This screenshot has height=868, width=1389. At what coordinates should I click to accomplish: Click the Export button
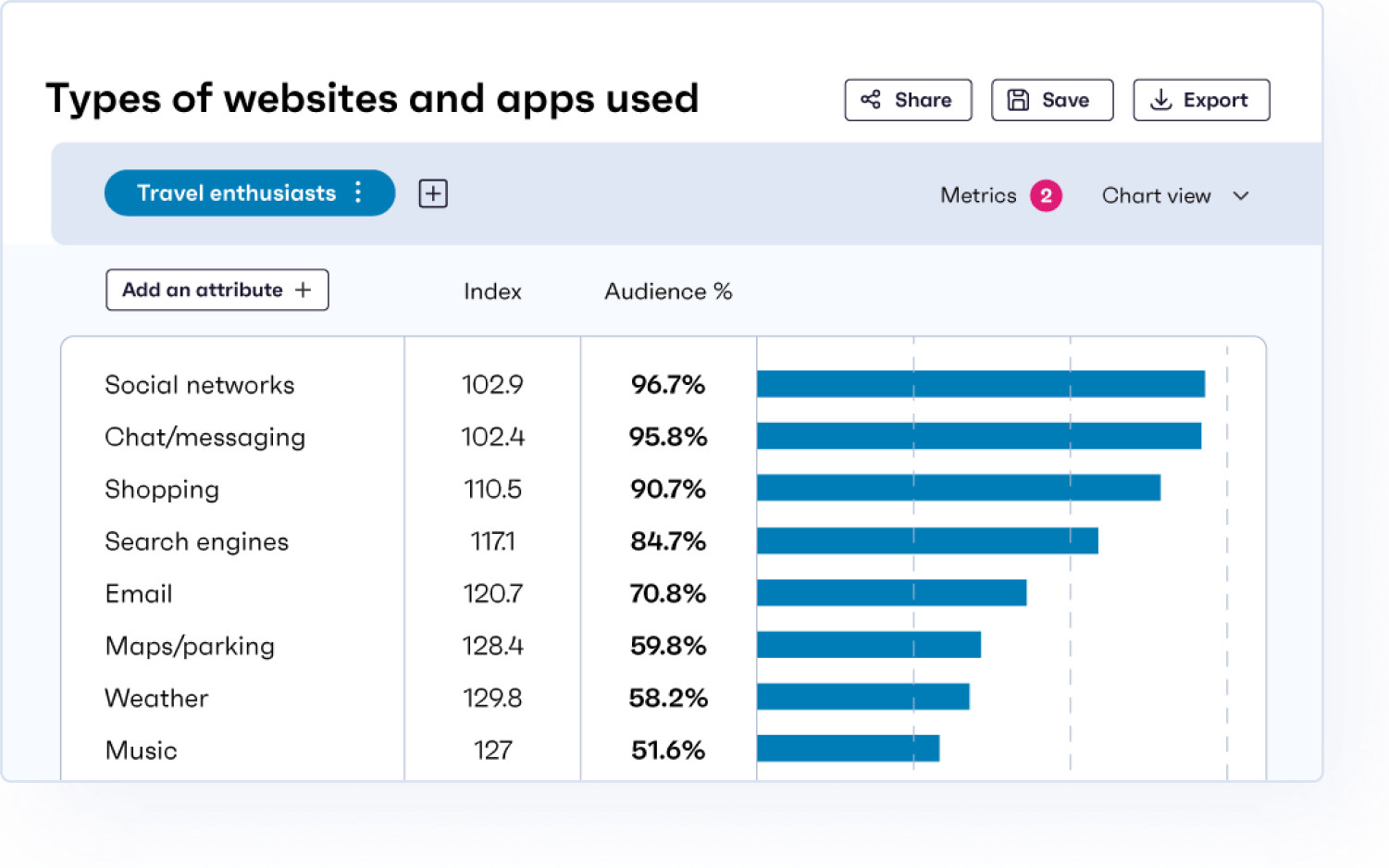tap(1201, 100)
